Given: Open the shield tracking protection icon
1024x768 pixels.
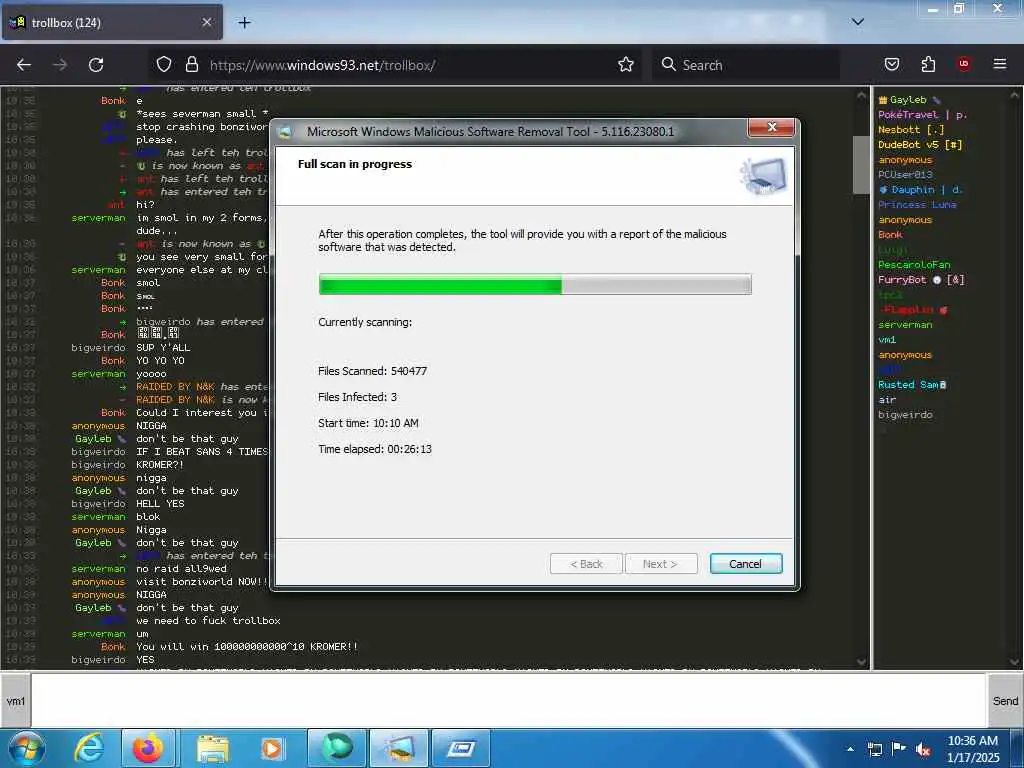Looking at the screenshot, I should coord(164,64).
